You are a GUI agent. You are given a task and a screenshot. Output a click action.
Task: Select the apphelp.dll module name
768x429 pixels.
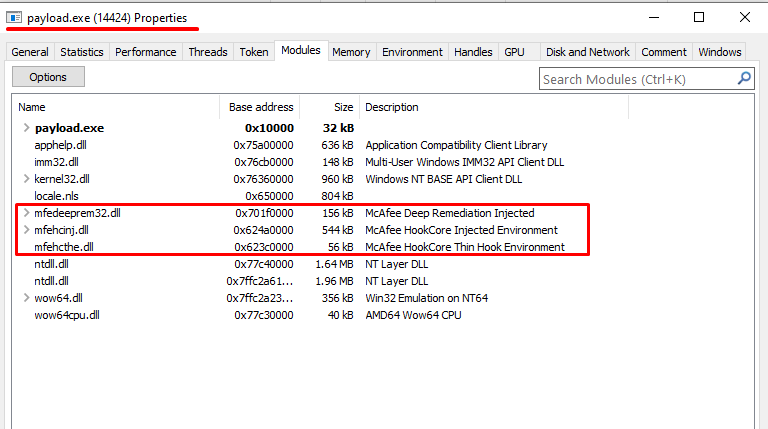click(60, 145)
